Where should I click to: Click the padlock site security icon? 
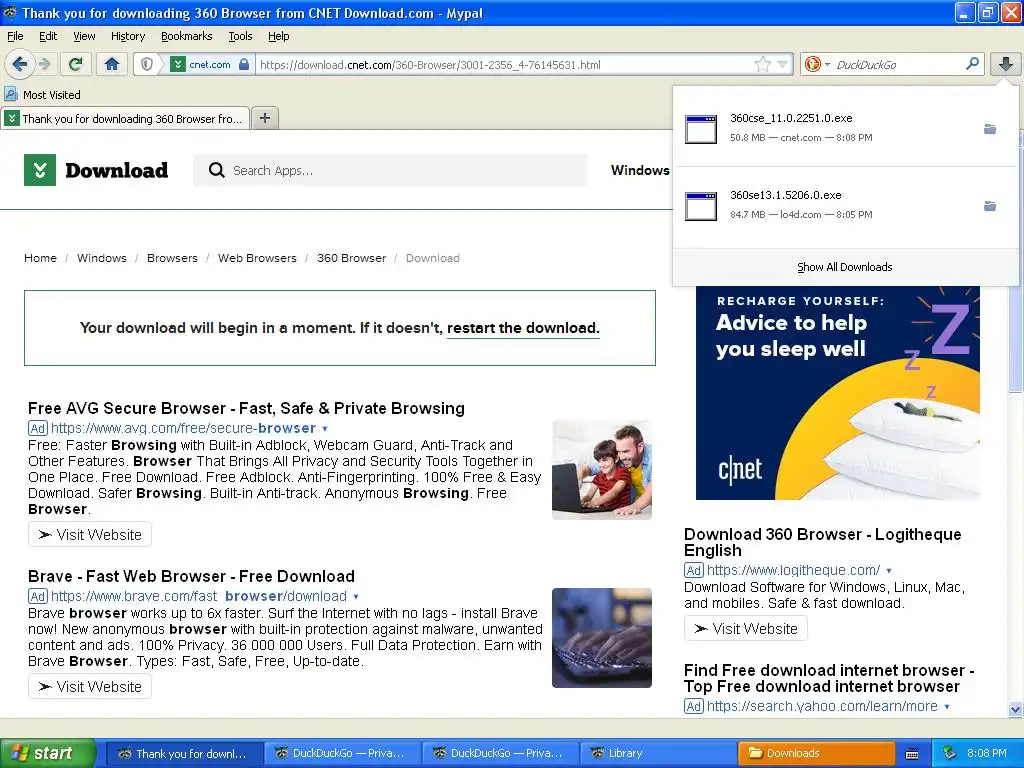[244, 64]
